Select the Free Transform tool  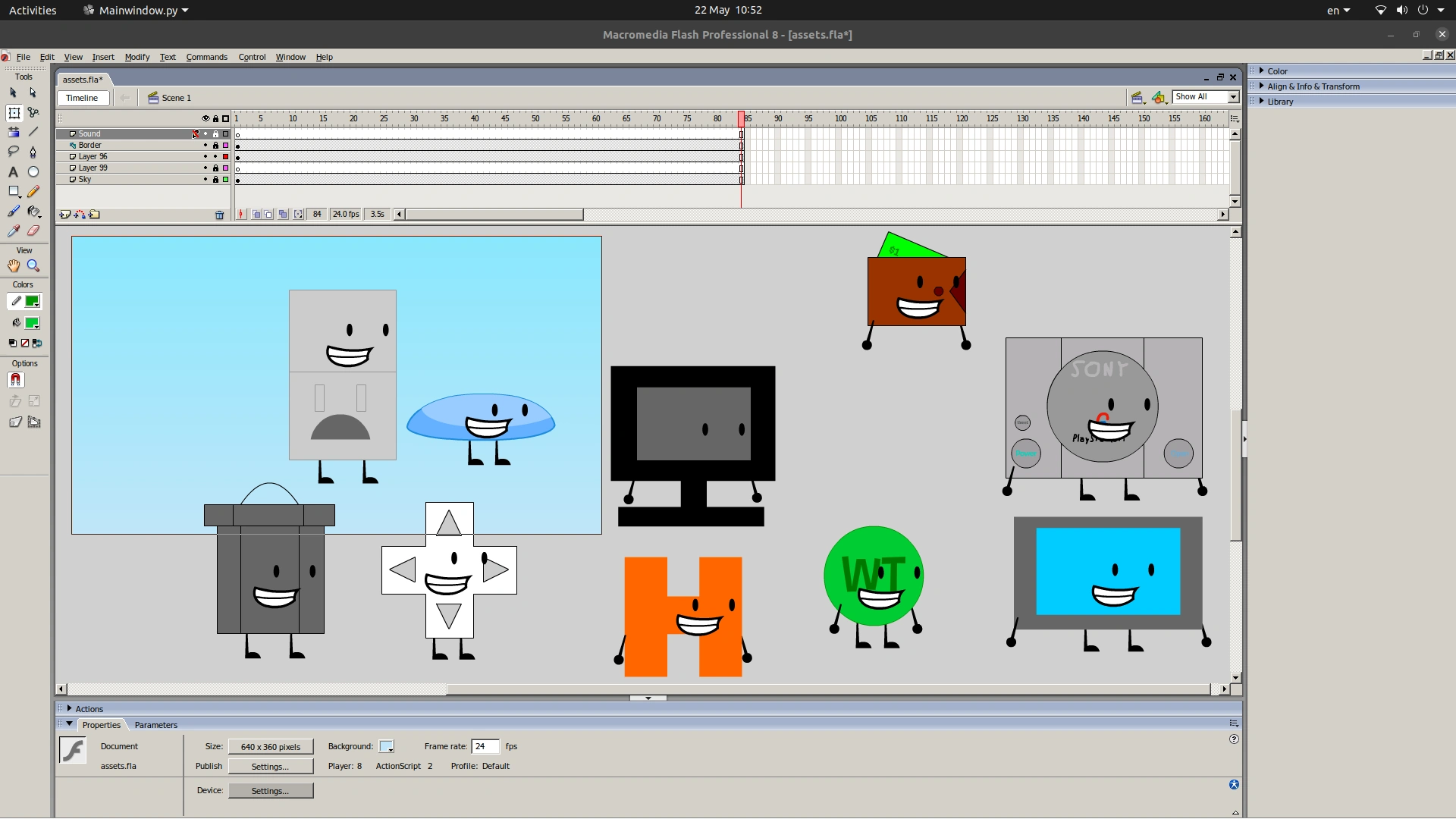pyautogui.click(x=14, y=111)
